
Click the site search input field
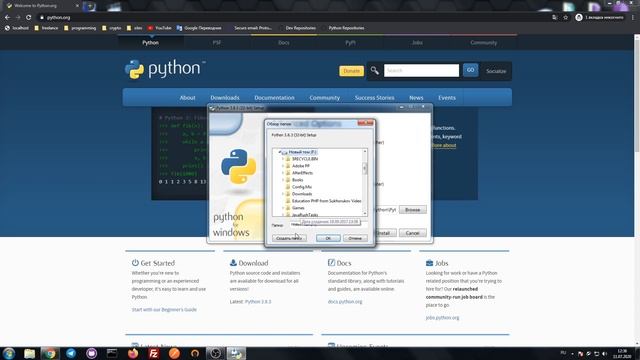pyautogui.click(x=421, y=71)
